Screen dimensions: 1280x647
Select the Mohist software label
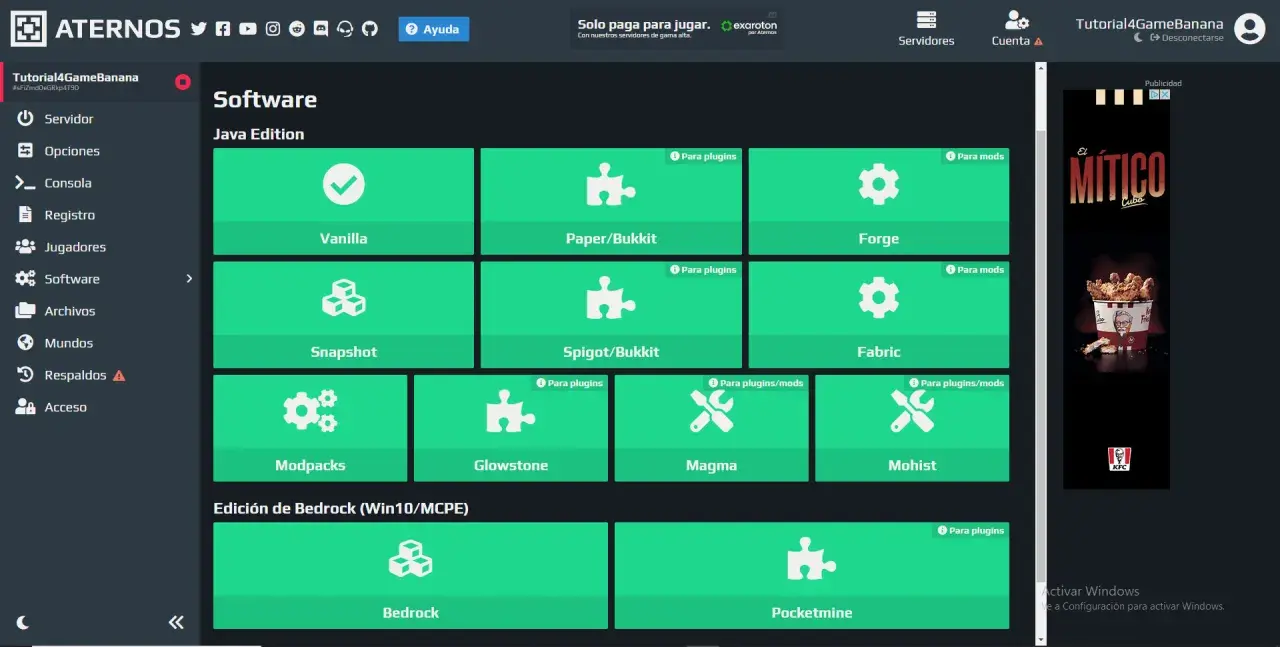point(912,465)
